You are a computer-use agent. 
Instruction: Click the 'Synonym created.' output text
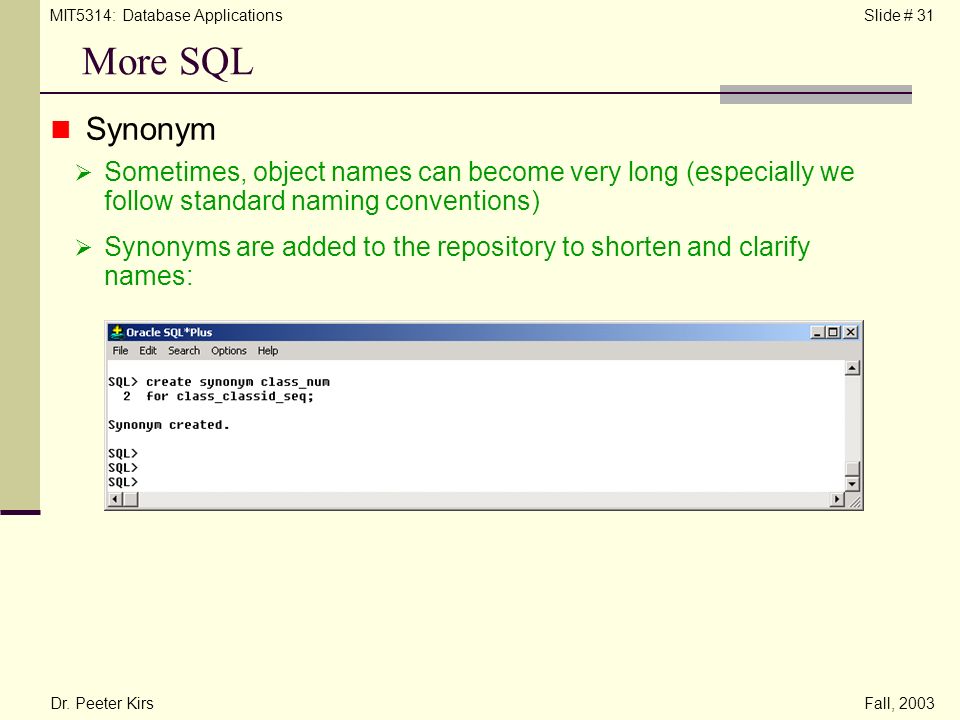tap(168, 425)
